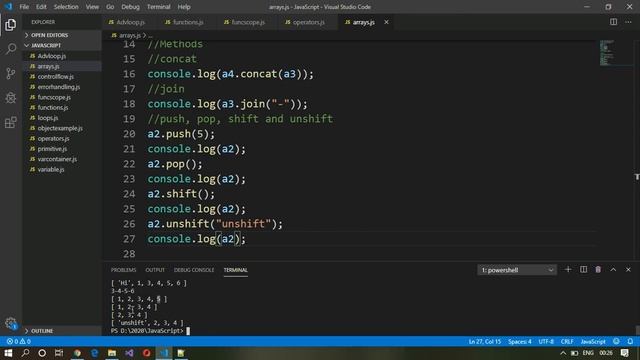Screen dimensions: 640x360
Task: Click the code minimap preview
Action: coord(607,53)
